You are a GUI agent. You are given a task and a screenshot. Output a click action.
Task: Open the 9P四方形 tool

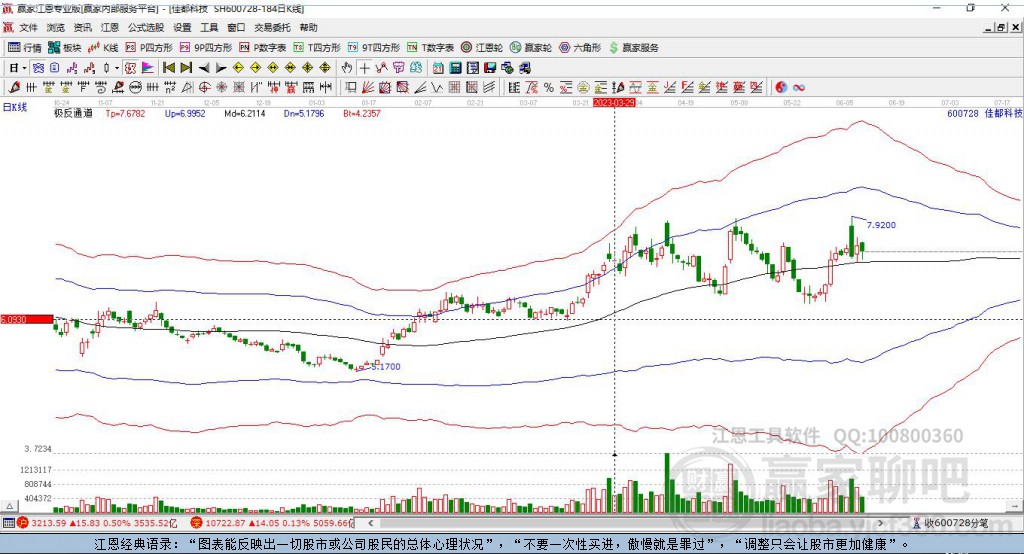(206, 48)
